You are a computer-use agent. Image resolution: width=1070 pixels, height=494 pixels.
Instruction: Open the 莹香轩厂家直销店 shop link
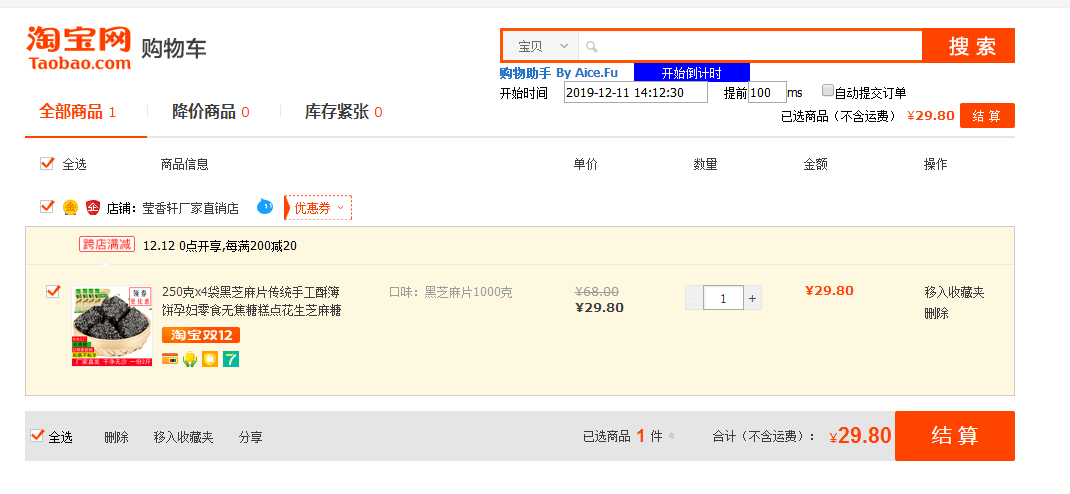click(x=190, y=209)
